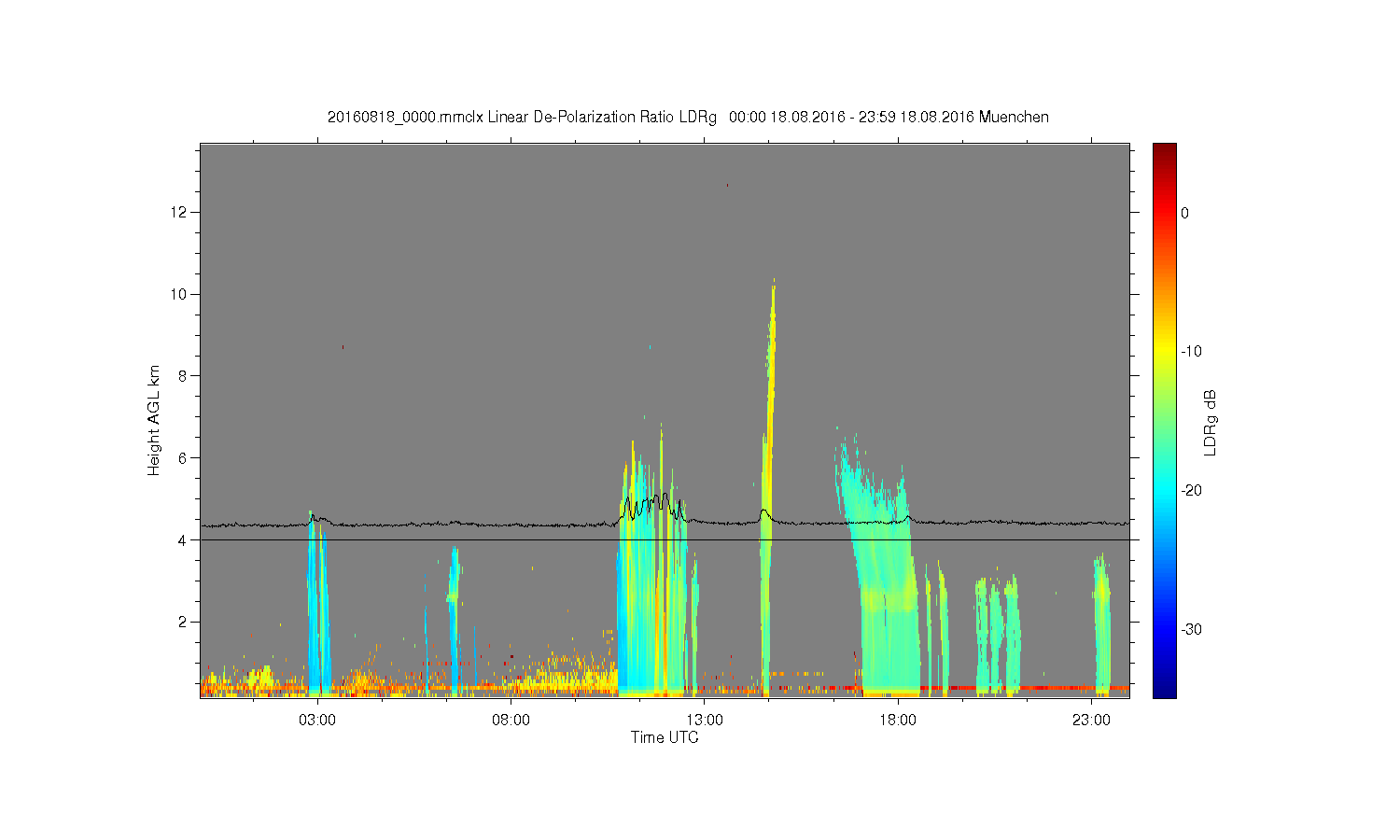
Task: Click the echo column near 23:00
Action: tap(1102, 623)
